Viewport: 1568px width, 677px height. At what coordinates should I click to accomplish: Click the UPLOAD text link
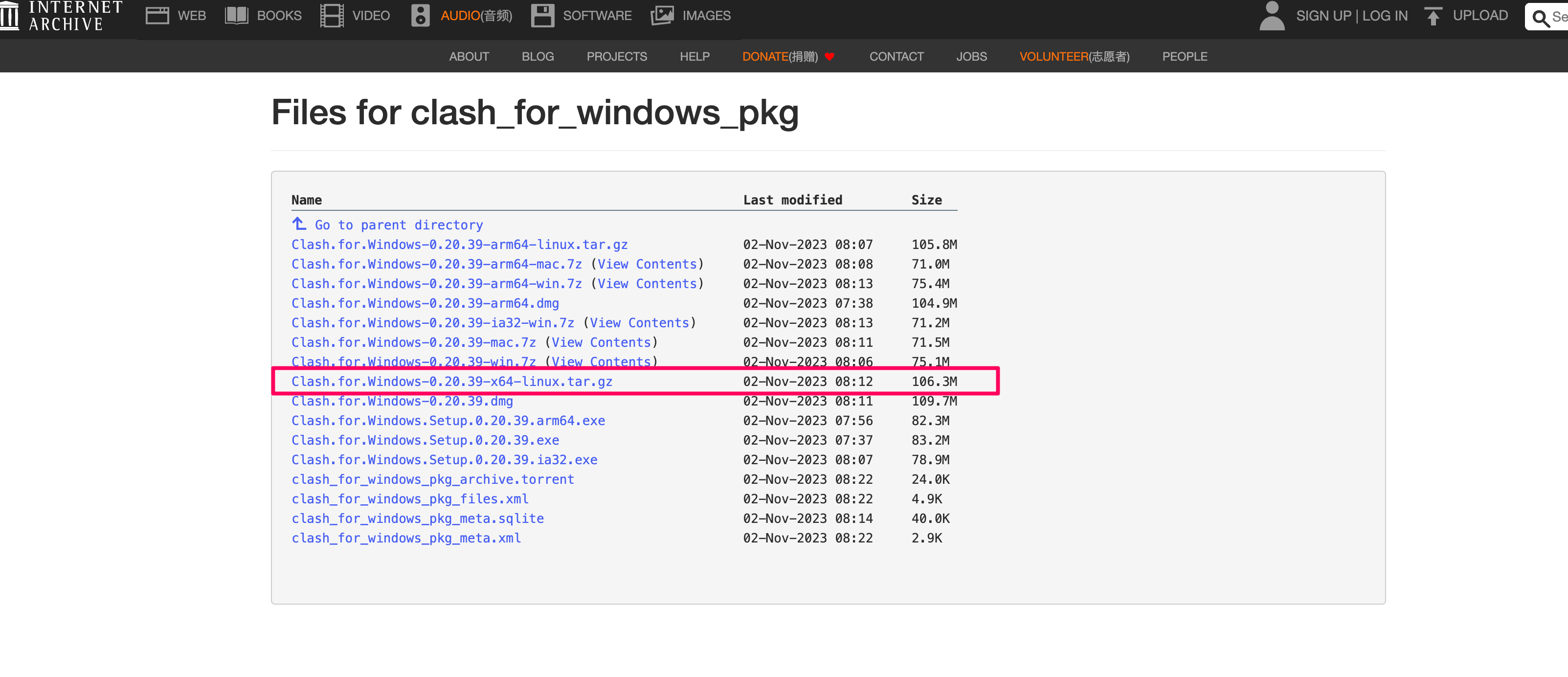coord(1480,15)
